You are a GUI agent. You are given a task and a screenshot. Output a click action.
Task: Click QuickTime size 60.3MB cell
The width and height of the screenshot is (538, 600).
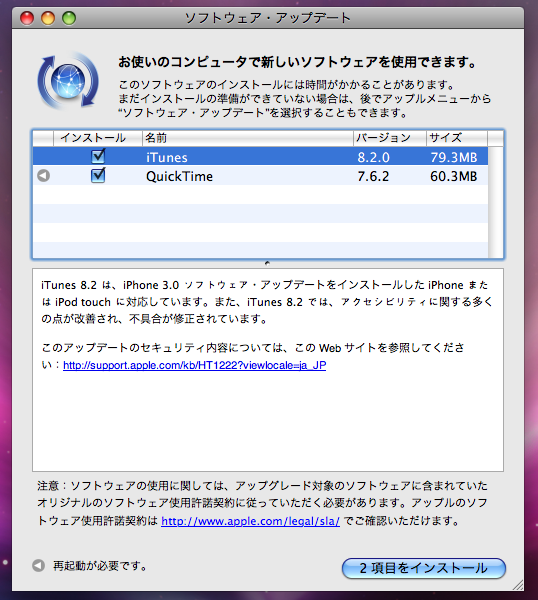click(454, 176)
